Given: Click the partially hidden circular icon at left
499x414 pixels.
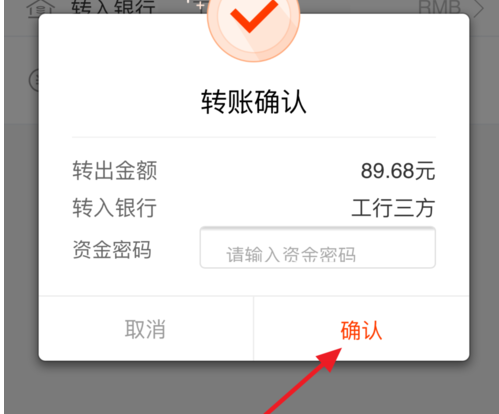Looking at the screenshot, I should [34, 80].
